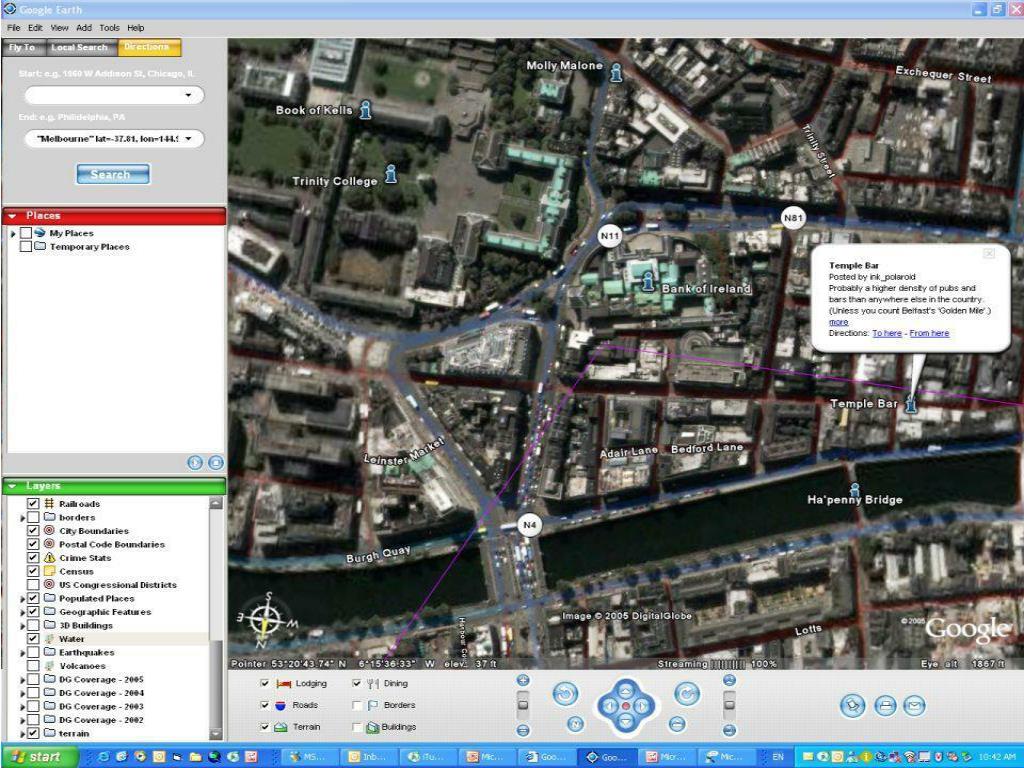Expand Populated Places layer folder

(x=22, y=598)
